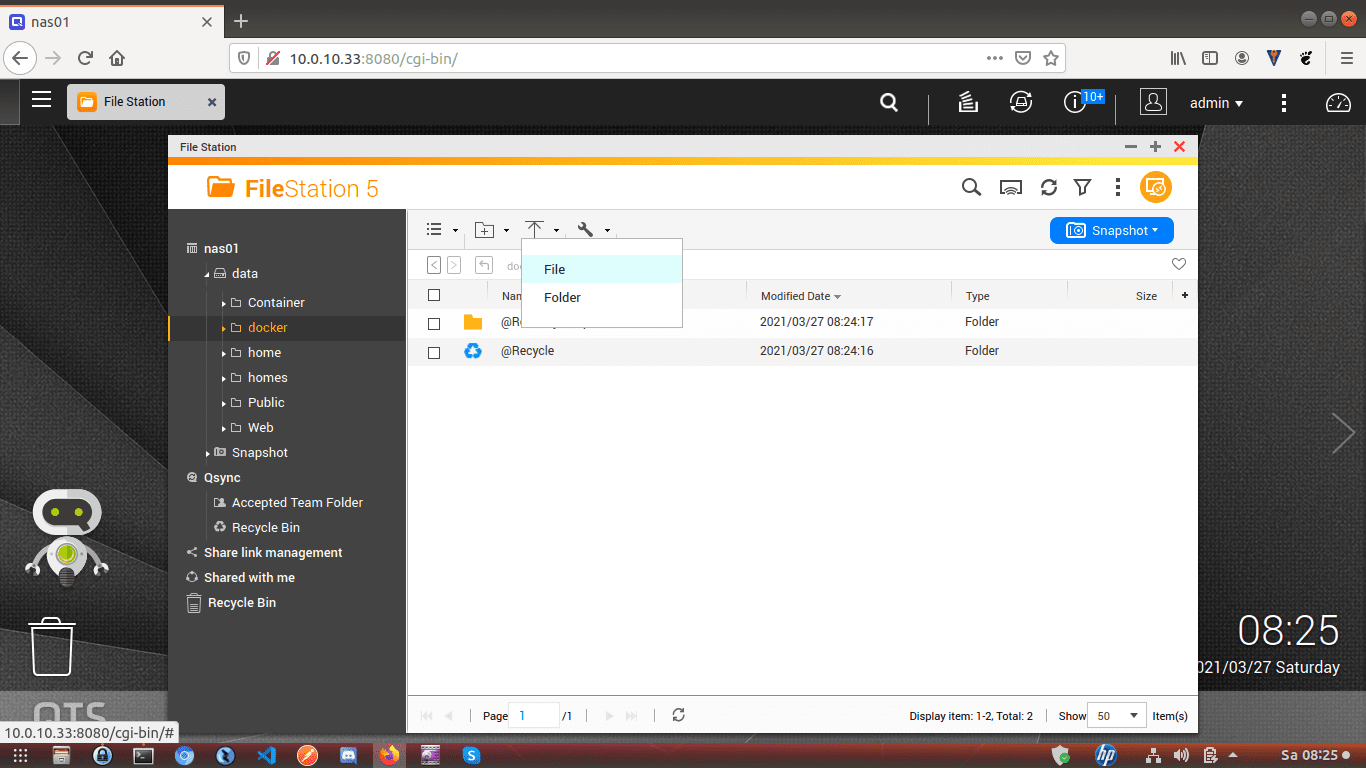Add a column with the plus button
This screenshot has width=1366, height=768.
coord(1185,295)
